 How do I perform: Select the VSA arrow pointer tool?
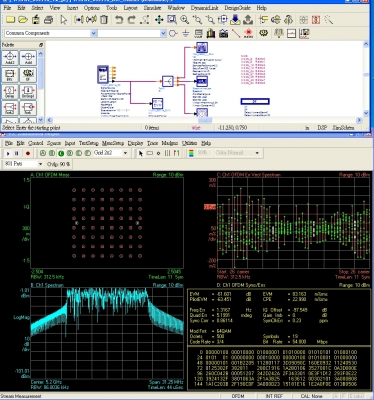(x=141, y=153)
